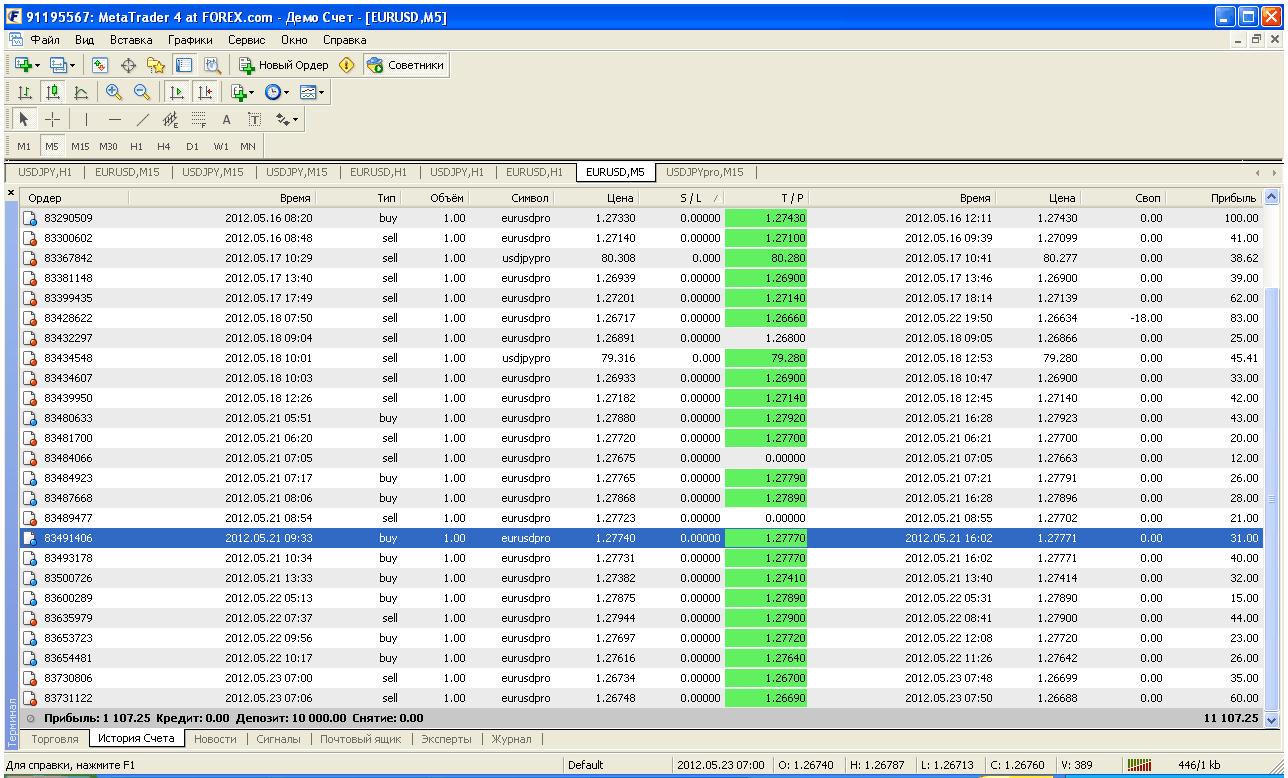
Task: Open the Market Watch window icon
Action: [99, 65]
